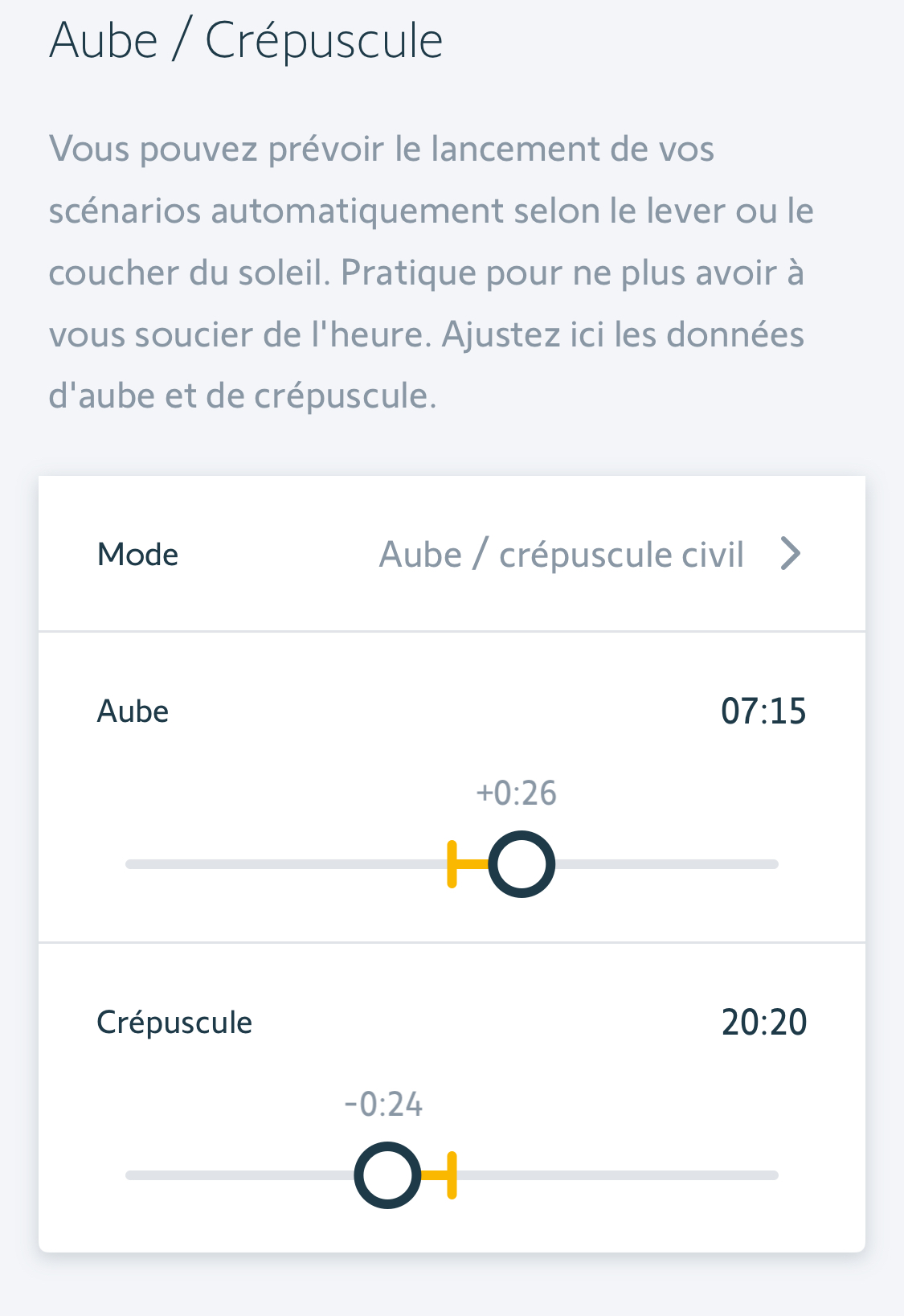
Task: Click the yellow default marker on Aube slider
Action: click(x=452, y=864)
